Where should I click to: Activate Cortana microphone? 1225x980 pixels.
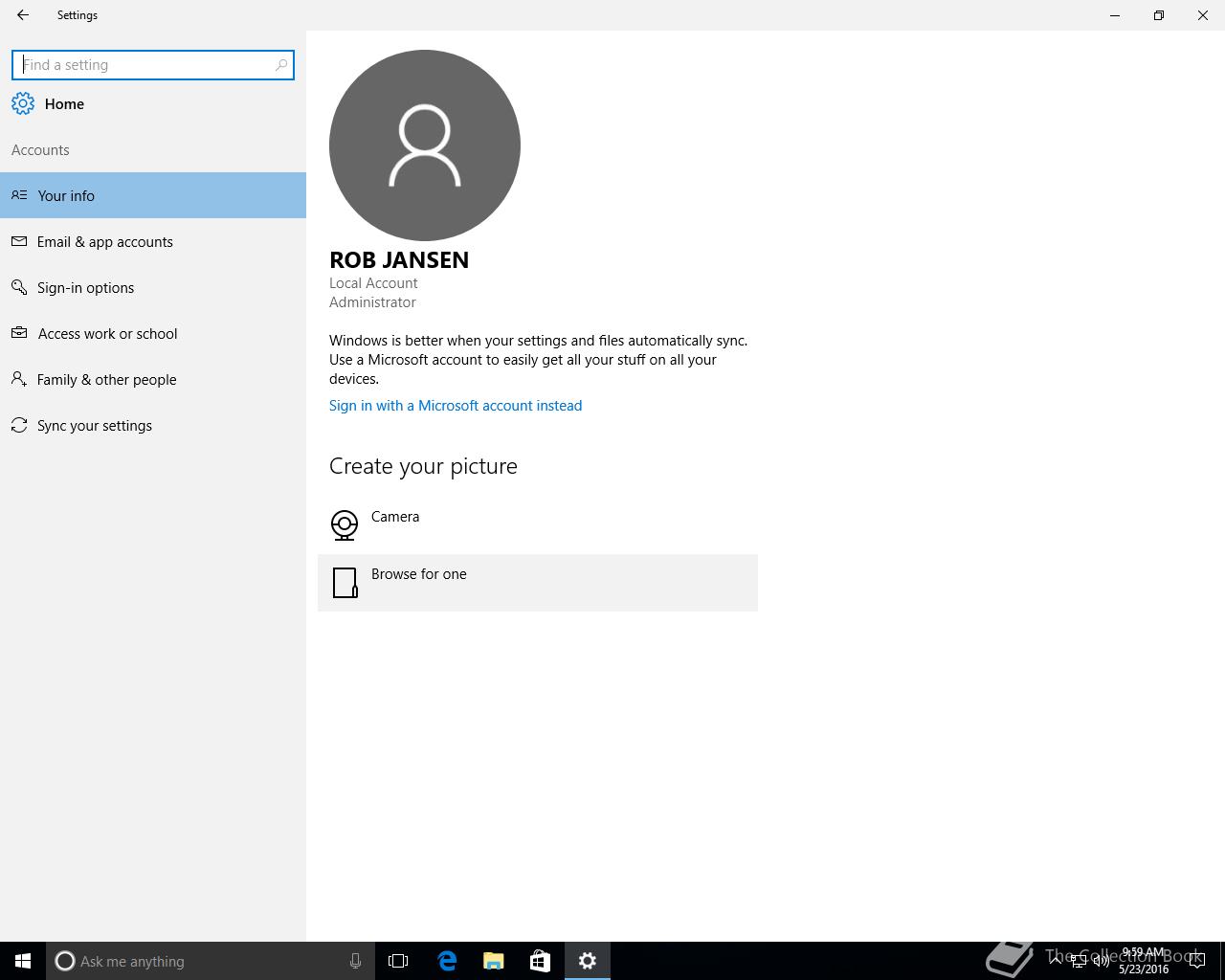(355, 961)
